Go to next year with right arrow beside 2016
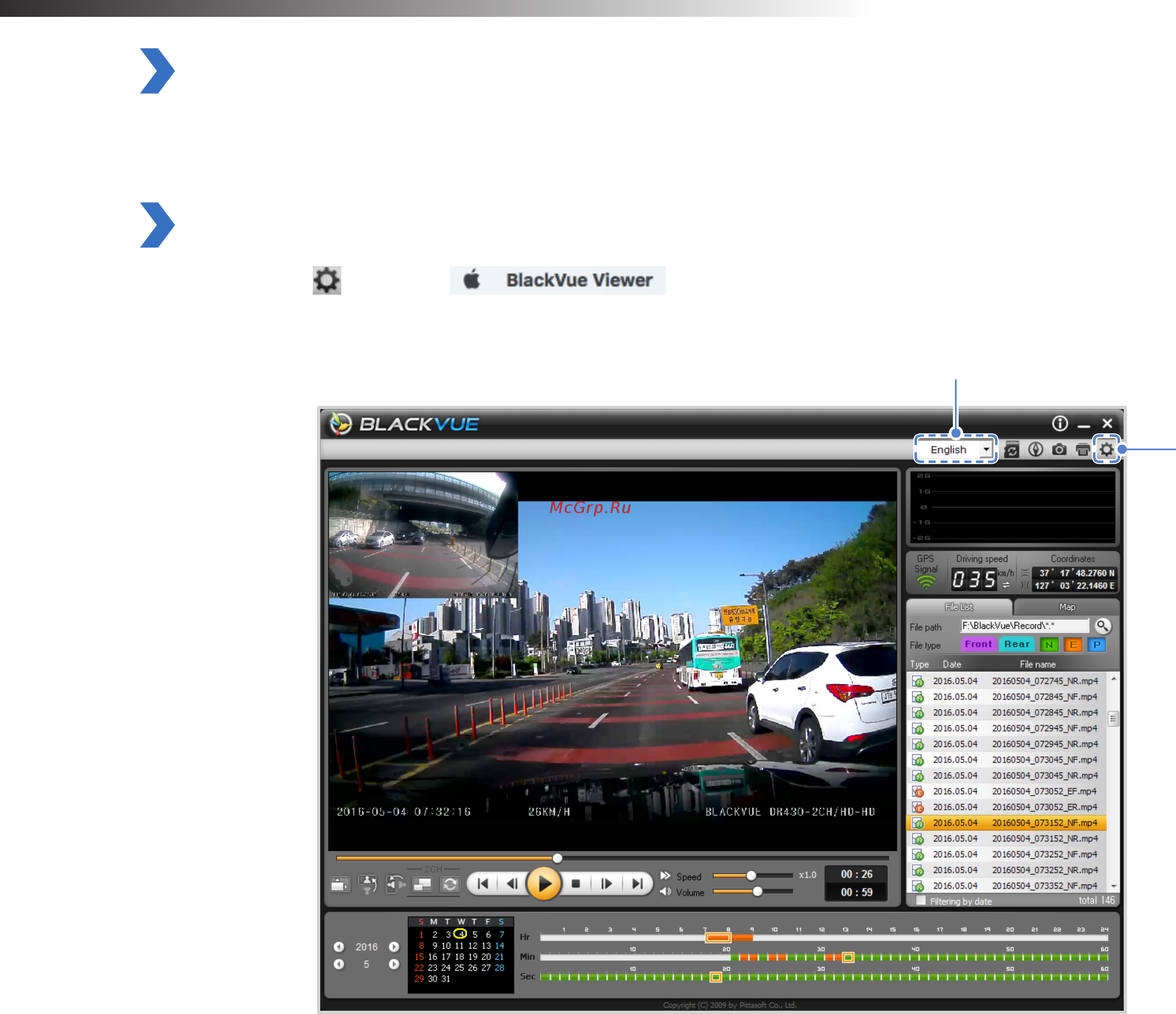This screenshot has width=1176, height=1014. pos(394,947)
